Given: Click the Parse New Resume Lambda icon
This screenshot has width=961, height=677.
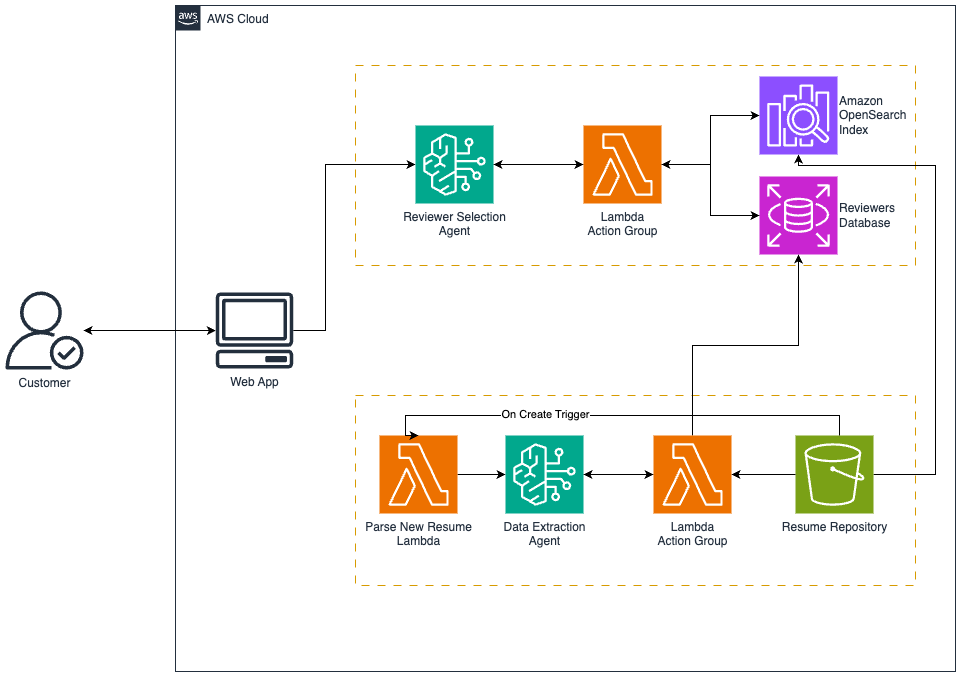Looking at the screenshot, I should point(418,474).
